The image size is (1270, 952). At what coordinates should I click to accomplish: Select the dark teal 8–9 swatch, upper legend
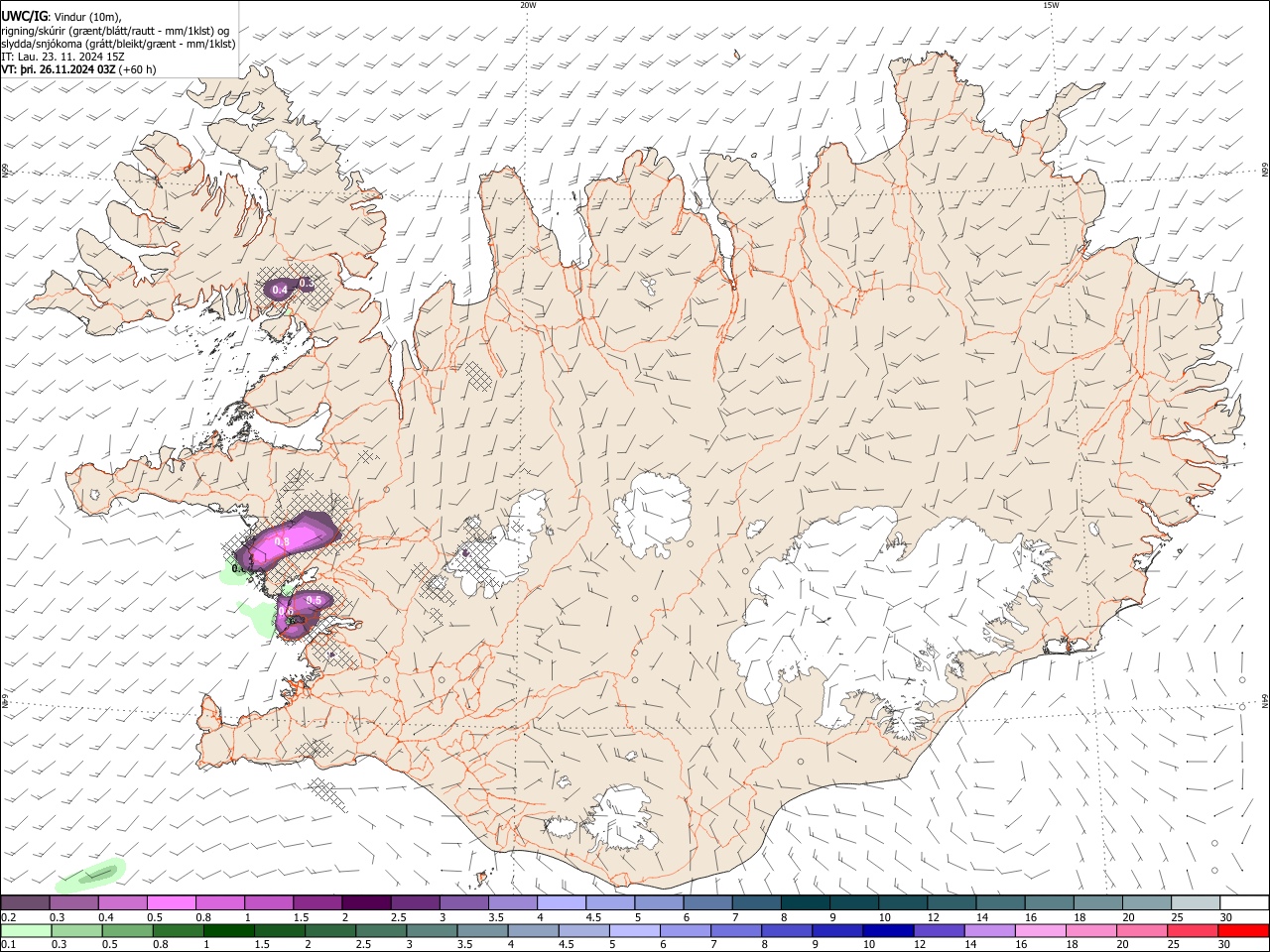click(805, 903)
